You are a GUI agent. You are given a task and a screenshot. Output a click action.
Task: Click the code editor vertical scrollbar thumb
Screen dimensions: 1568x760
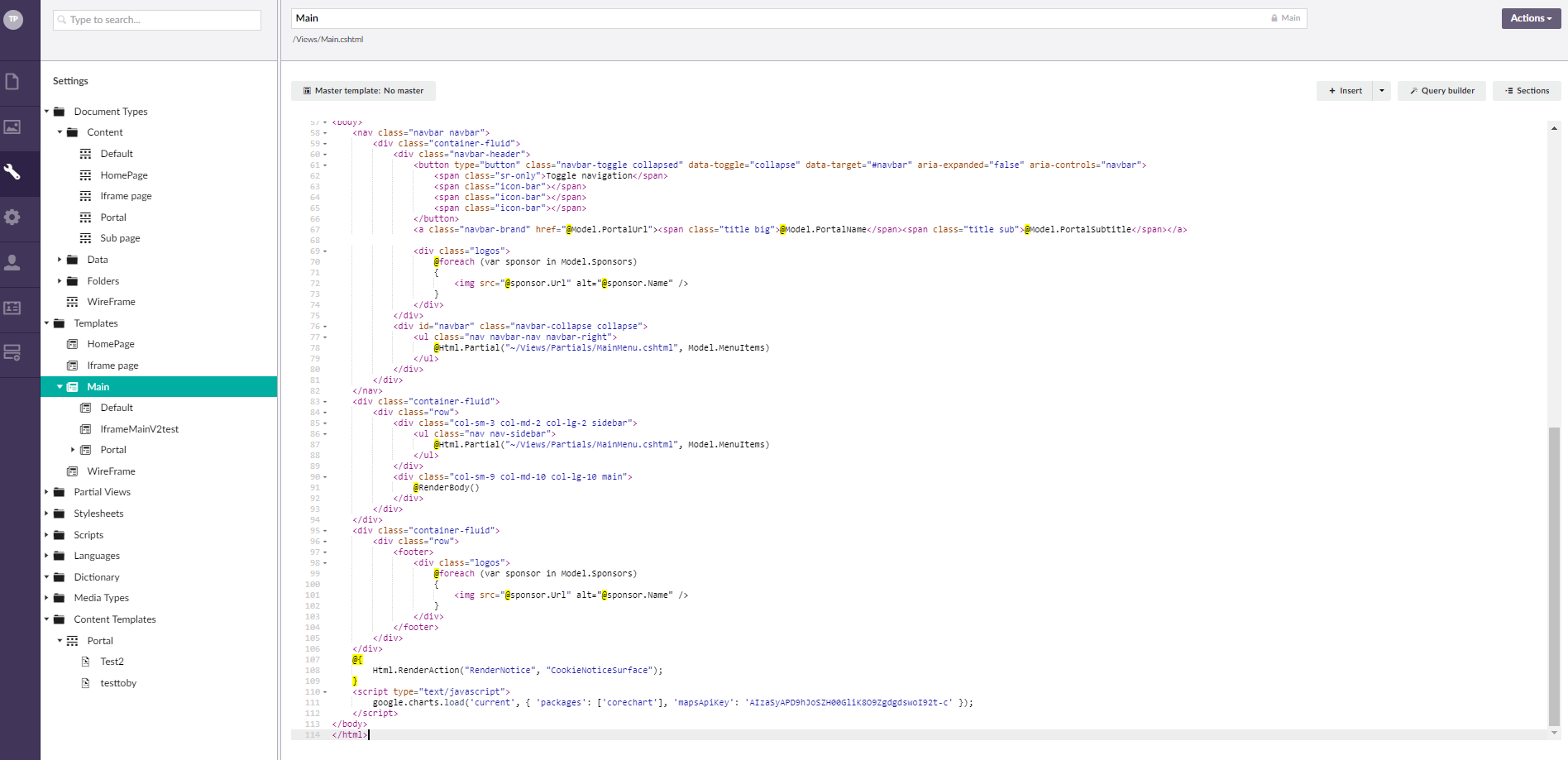point(1554,576)
